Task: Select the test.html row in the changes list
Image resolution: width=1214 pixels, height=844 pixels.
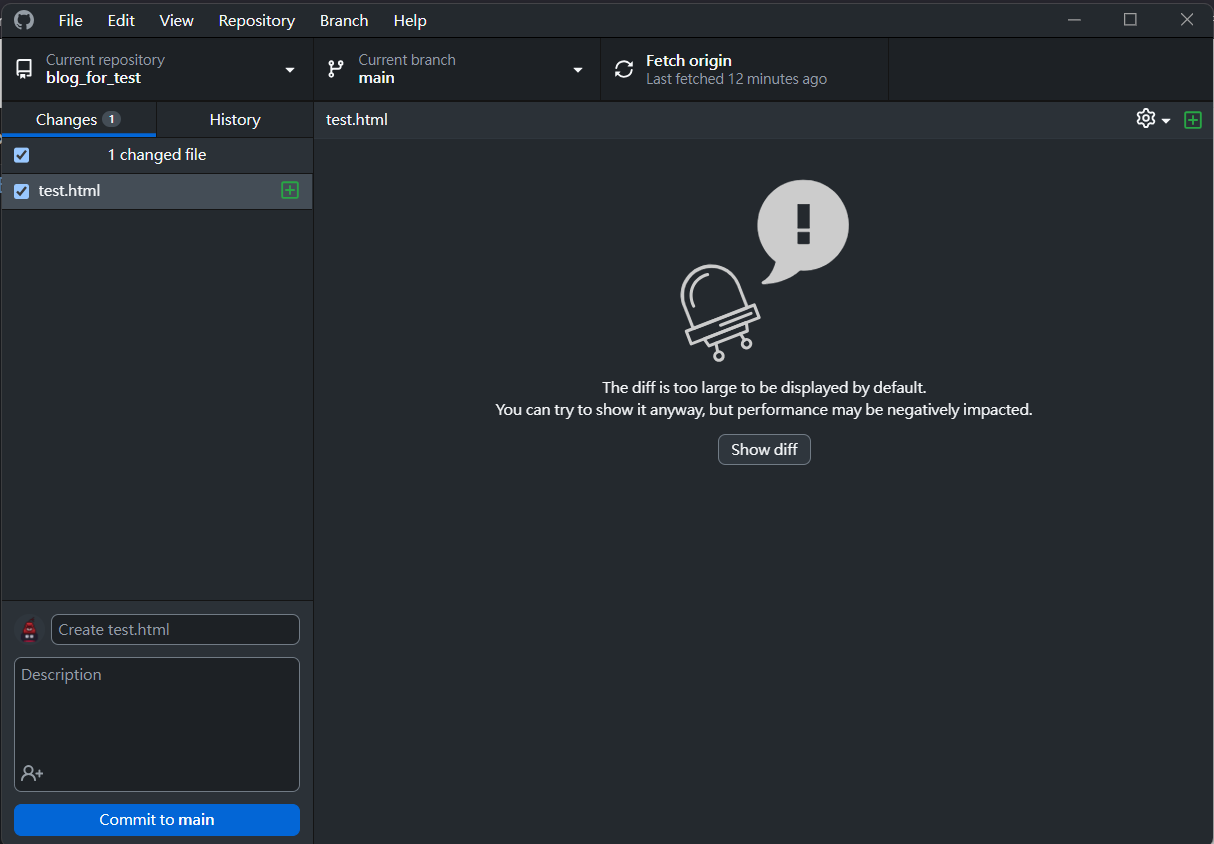Action: click(157, 191)
